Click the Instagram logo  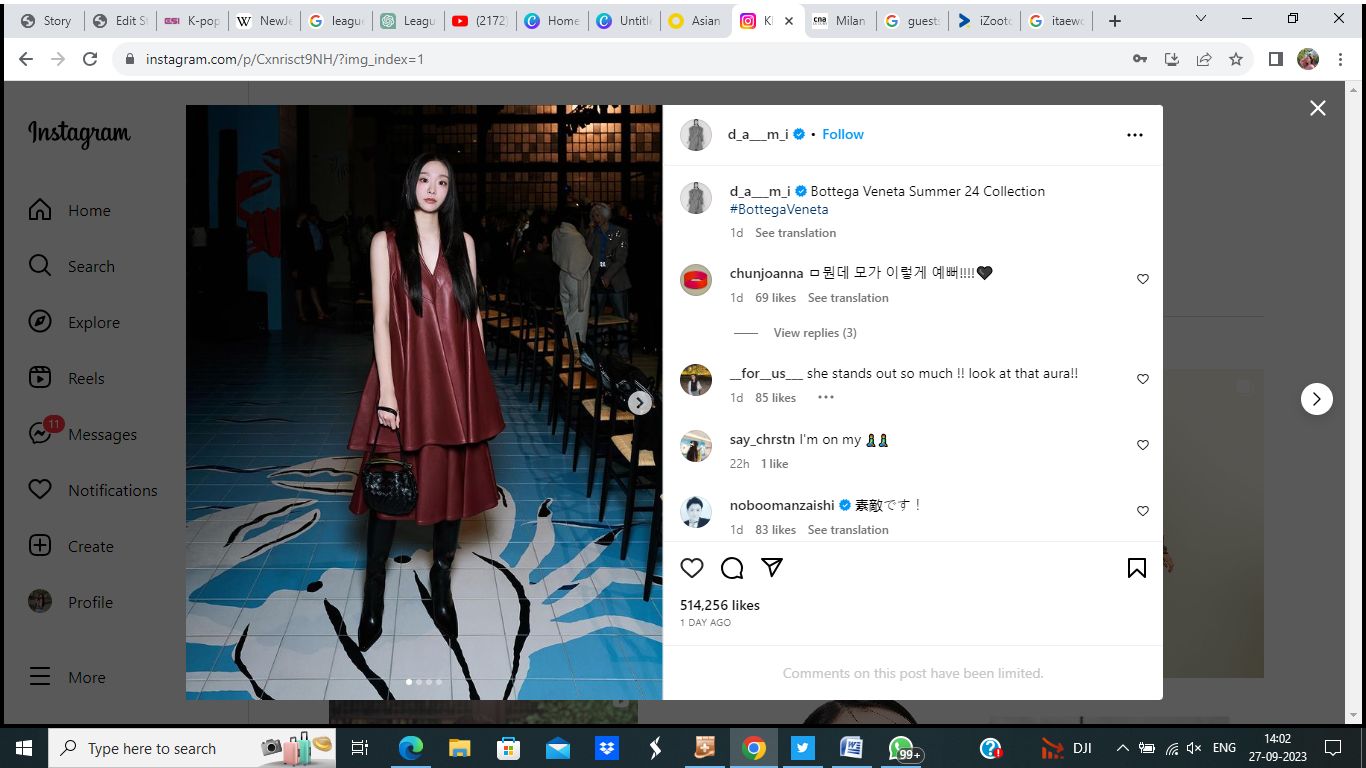pos(79,134)
